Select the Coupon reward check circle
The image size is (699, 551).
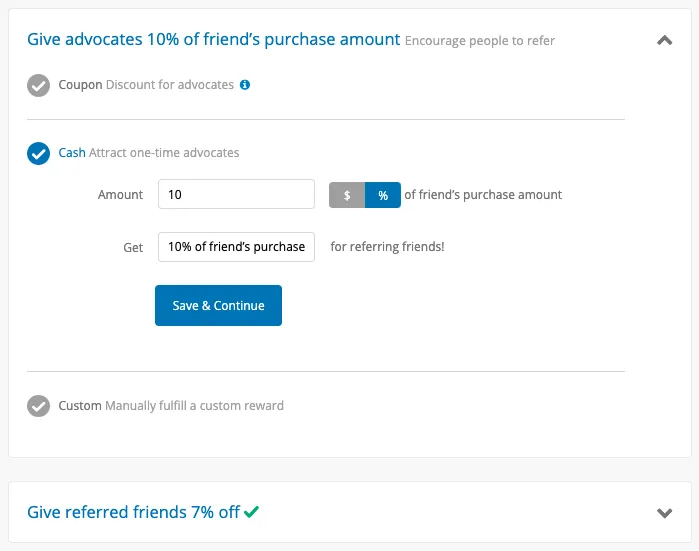click(x=38, y=85)
